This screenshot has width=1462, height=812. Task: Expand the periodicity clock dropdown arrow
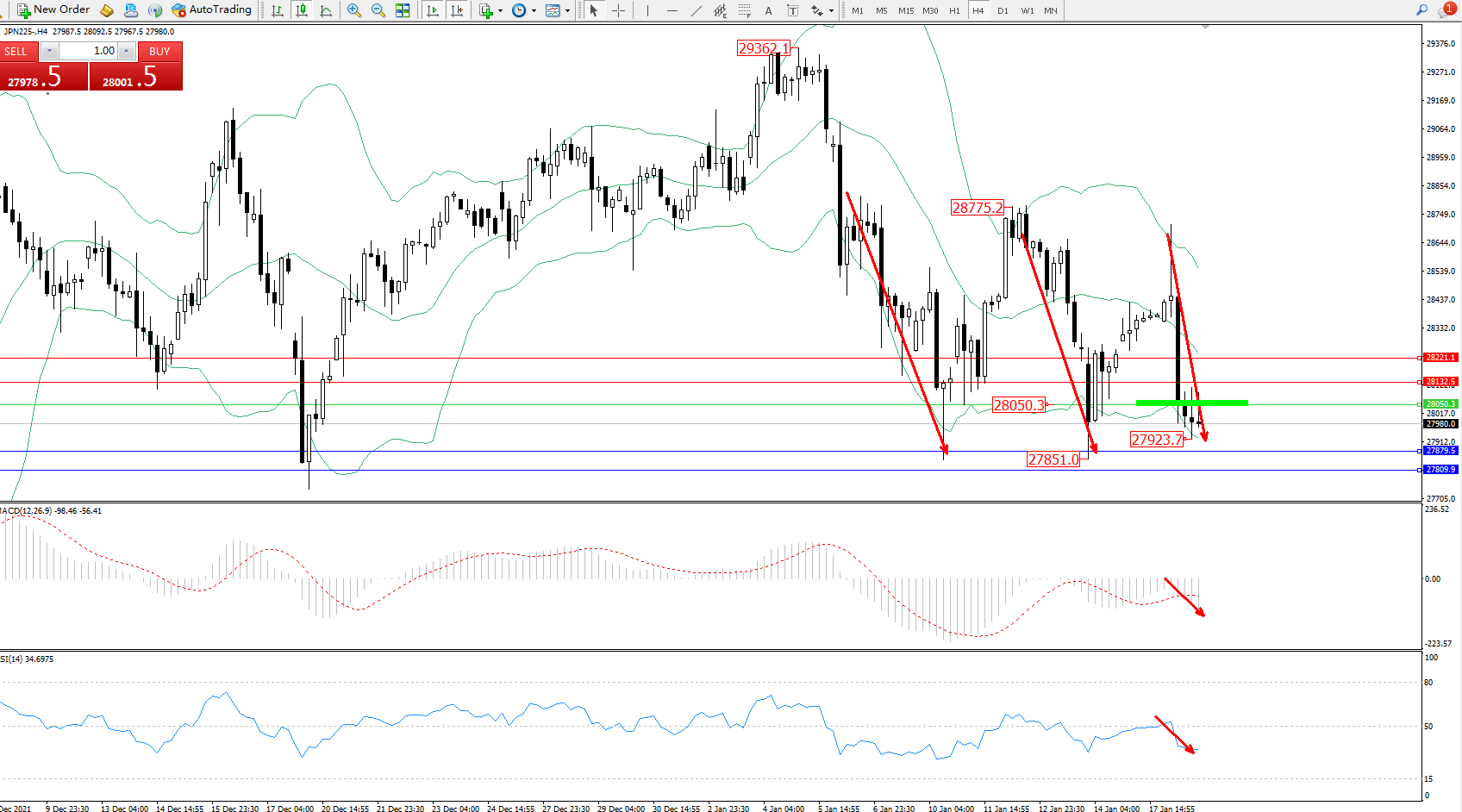[x=534, y=11]
